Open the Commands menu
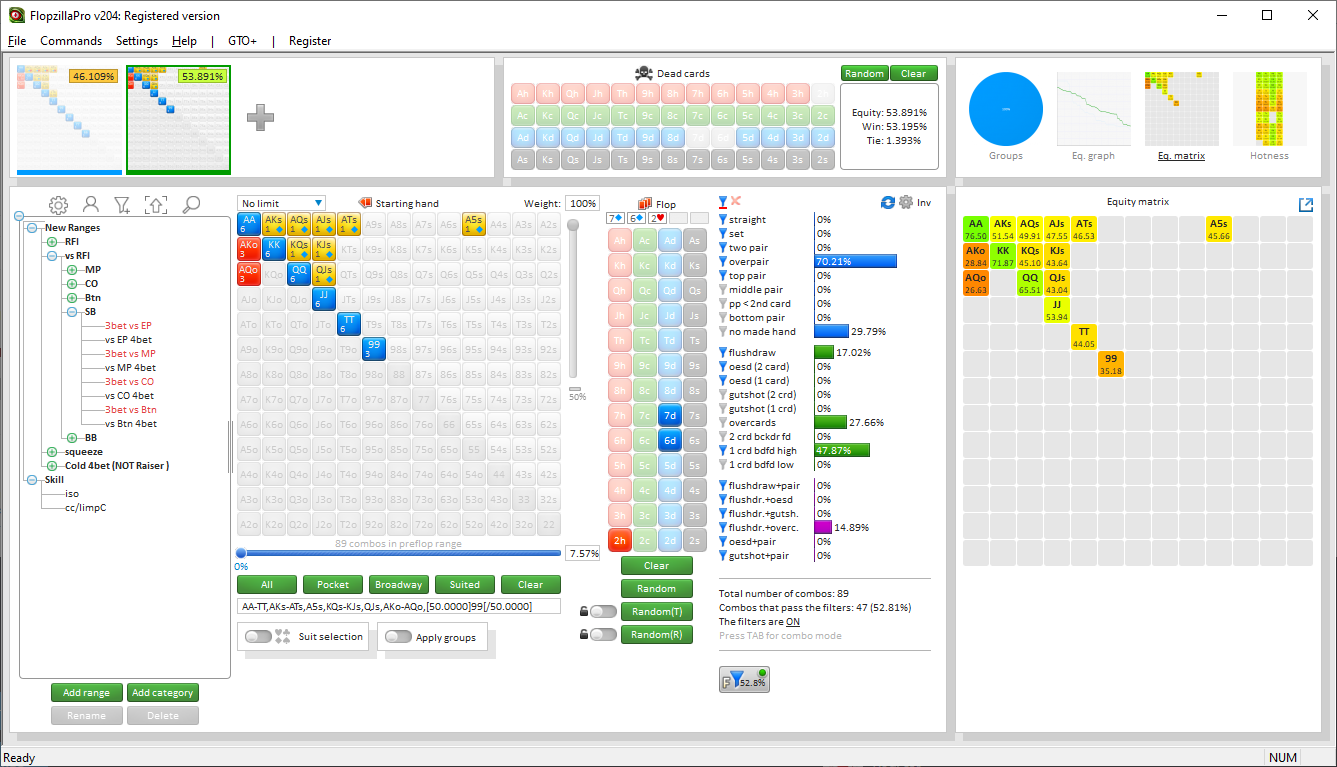 (x=71, y=41)
